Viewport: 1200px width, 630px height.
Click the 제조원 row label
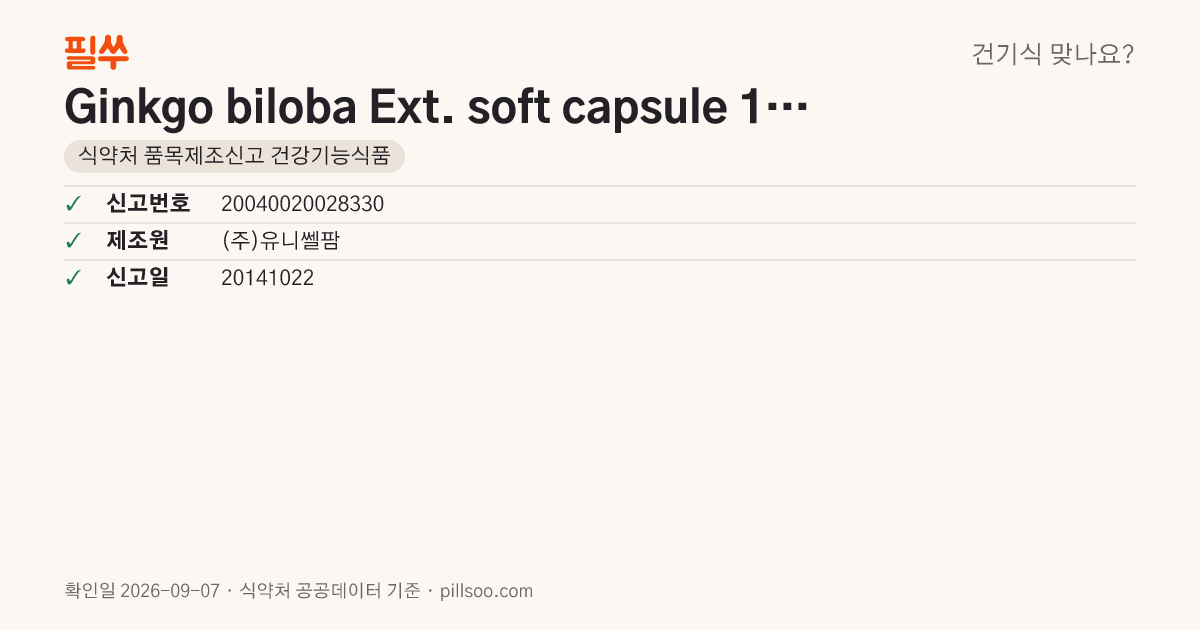[x=137, y=241]
